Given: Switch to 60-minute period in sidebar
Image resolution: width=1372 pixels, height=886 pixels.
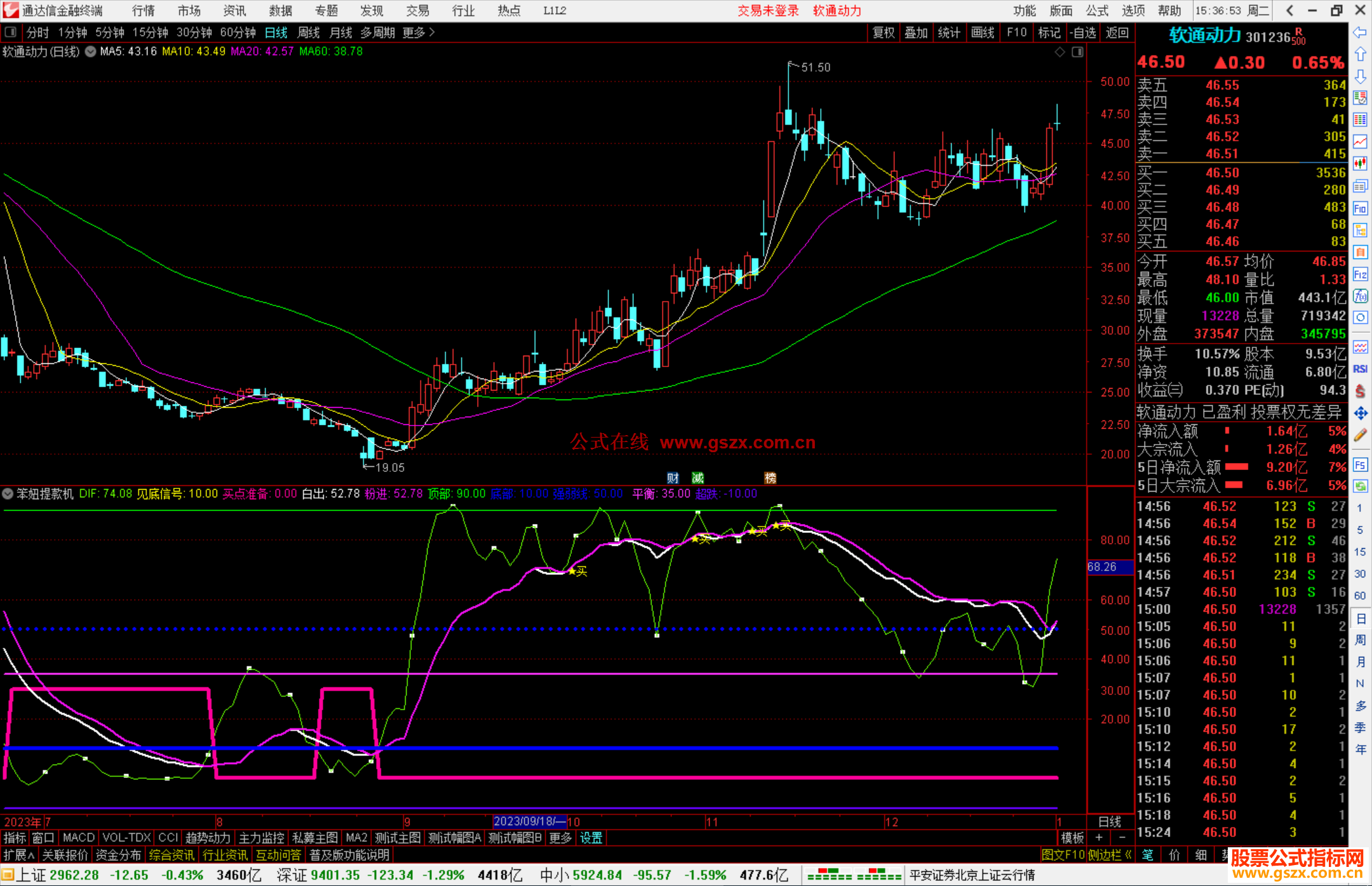Looking at the screenshot, I should [x=1359, y=596].
